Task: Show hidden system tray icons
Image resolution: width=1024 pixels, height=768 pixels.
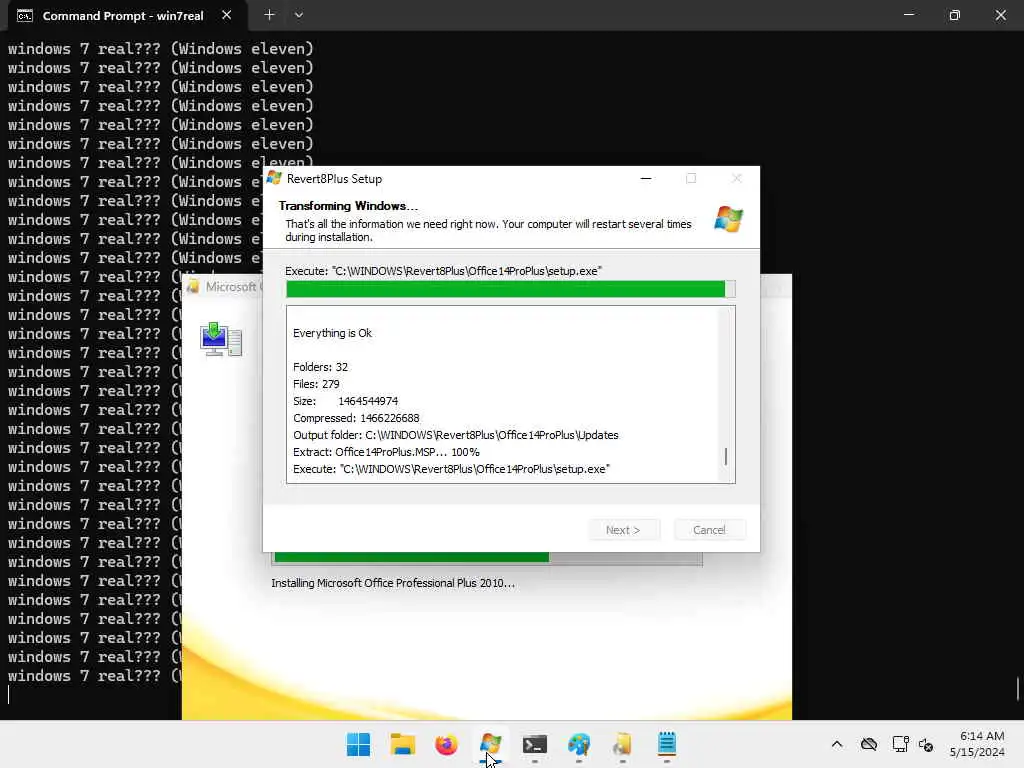Action: click(837, 744)
